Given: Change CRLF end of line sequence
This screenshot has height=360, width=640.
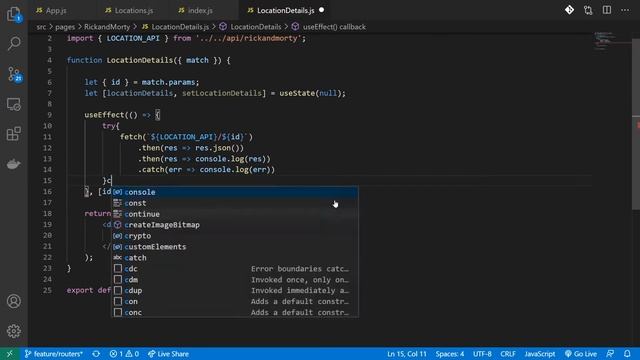Looking at the screenshot, I should tap(508, 354).
